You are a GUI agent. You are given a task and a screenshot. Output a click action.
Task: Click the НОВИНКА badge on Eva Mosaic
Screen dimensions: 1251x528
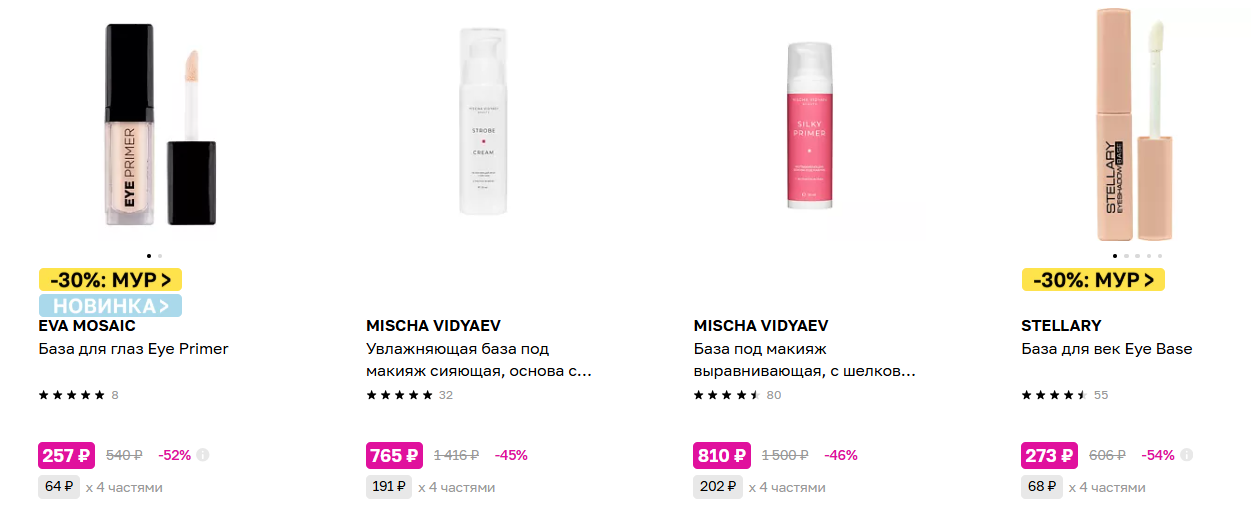click(110, 305)
